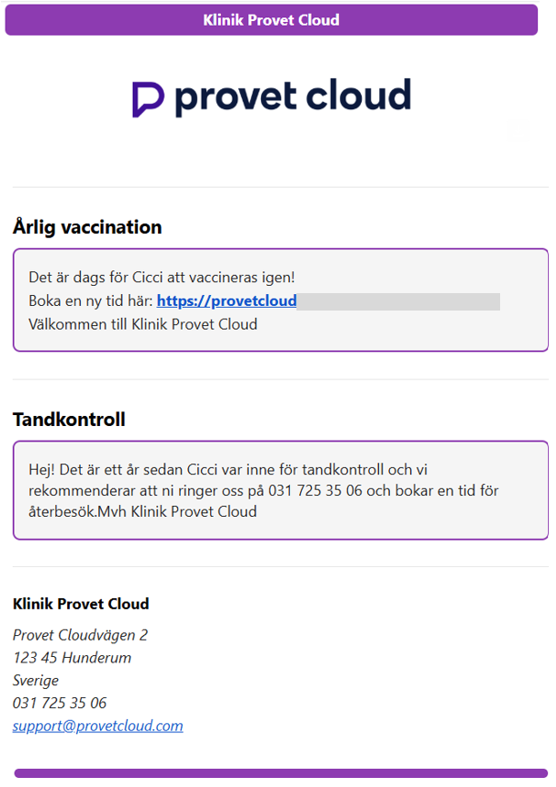Image resolution: width=556 pixels, height=787 pixels.
Task: Click the 123 45 Hunderum postal line
Action: coord(72,658)
